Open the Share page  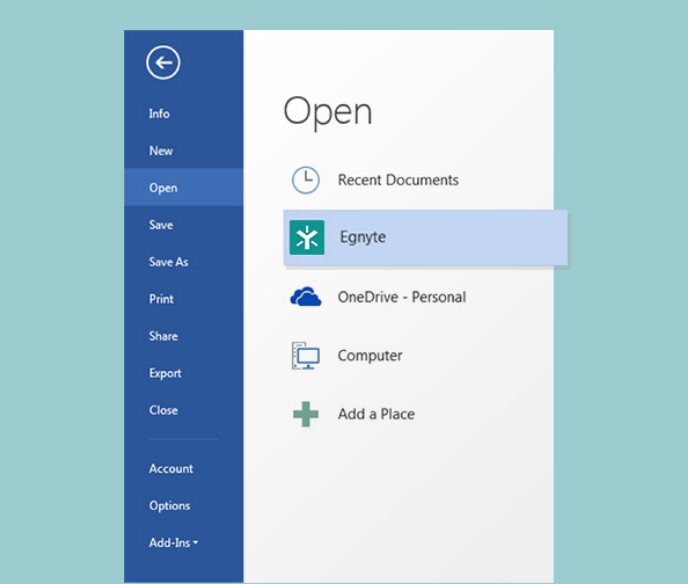coord(163,336)
